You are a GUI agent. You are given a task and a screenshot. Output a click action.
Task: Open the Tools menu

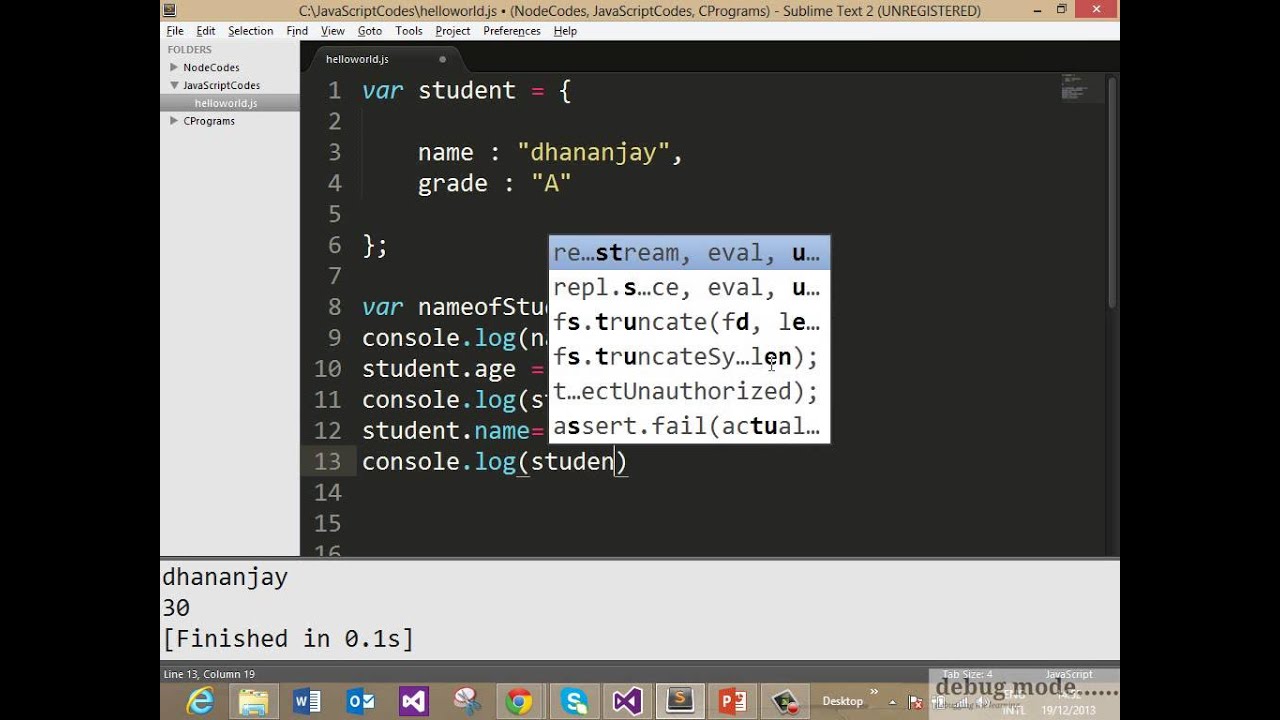409,31
